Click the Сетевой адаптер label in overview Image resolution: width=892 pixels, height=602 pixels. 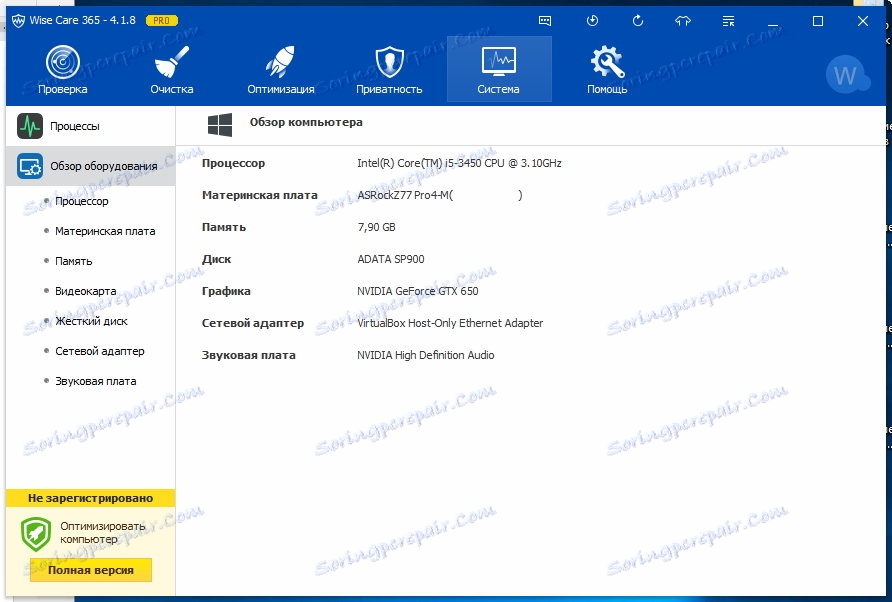[253, 323]
